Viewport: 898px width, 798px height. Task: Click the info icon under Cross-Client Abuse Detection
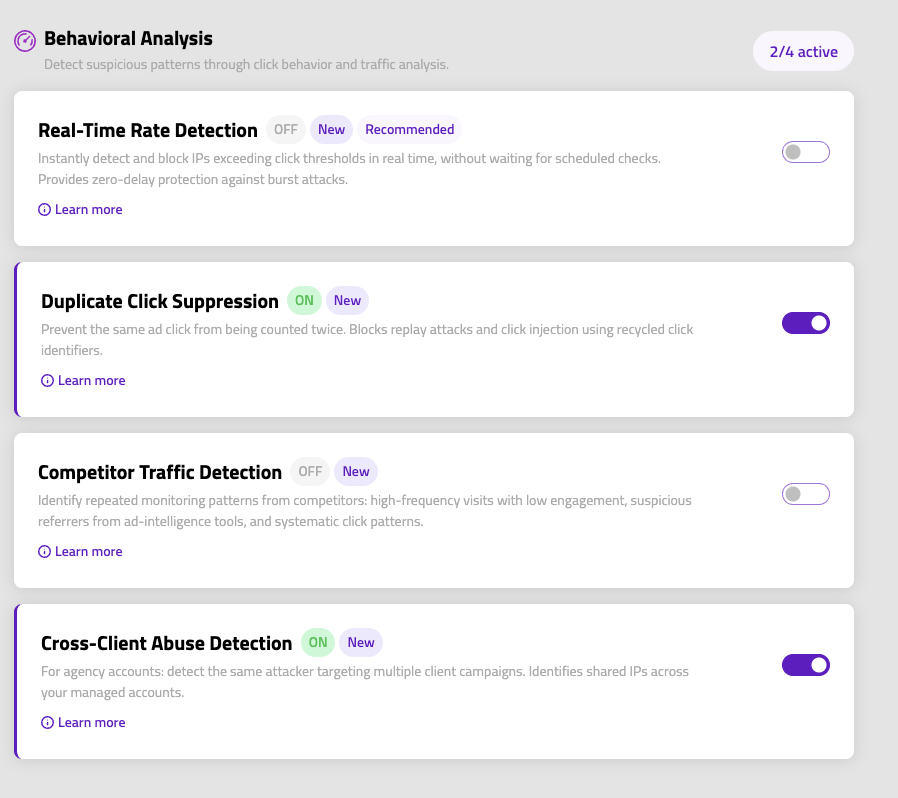click(x=46, y=722)
